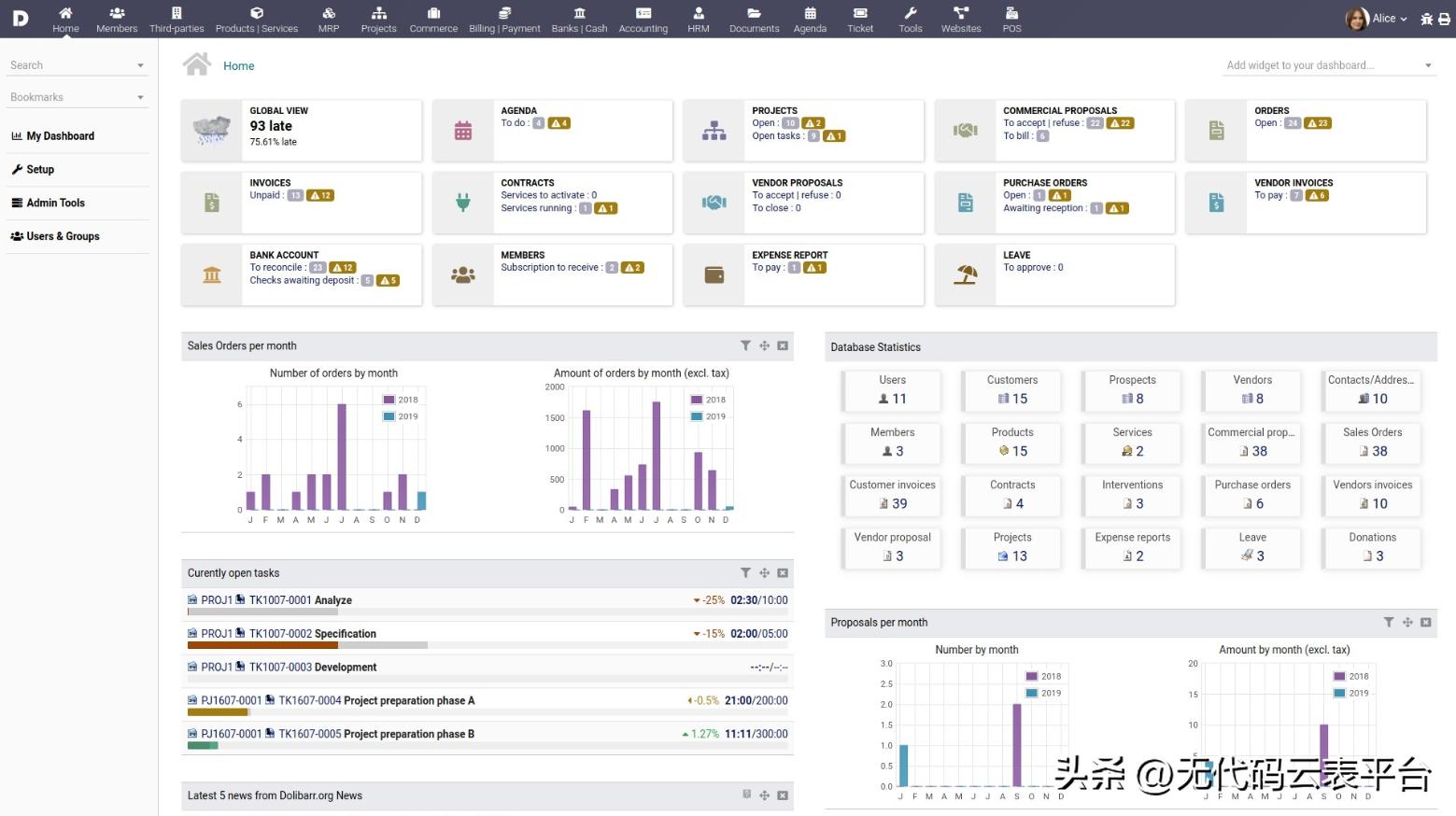Open Banks | Cash module icon

(579, 13)
